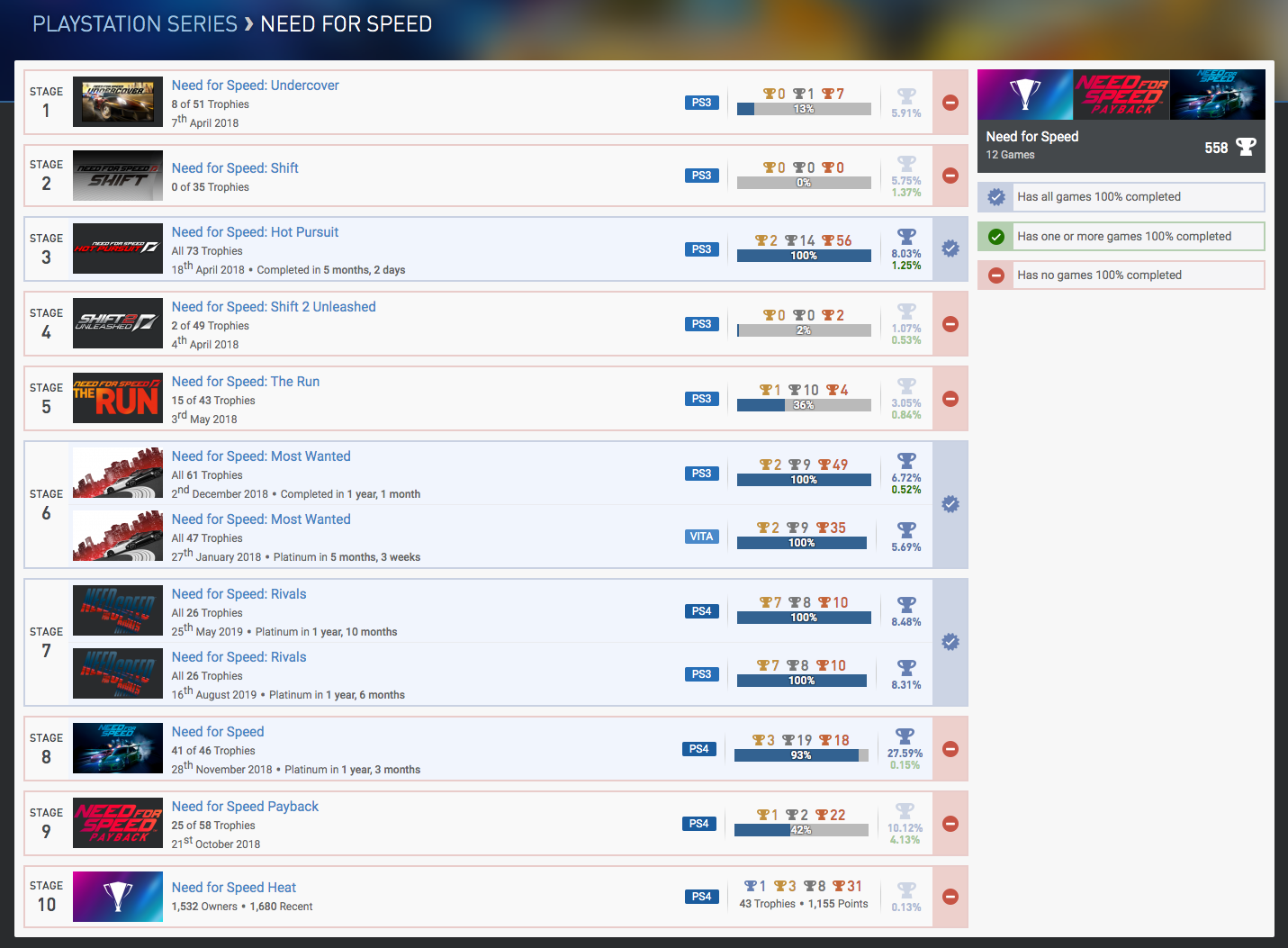Click the 'Need for Speed' series title in sidebar
This screenshot has height=948, width=1288.
pos(1032,137)
